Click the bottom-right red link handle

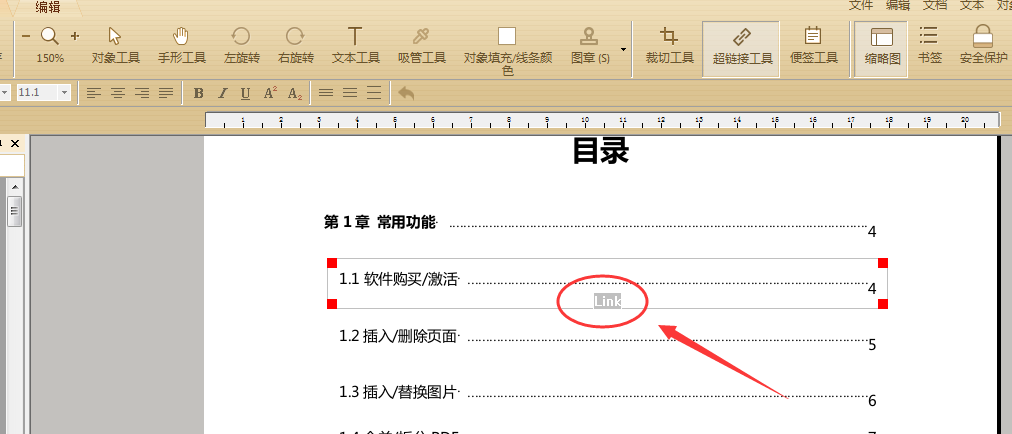[x=883, y=304]
